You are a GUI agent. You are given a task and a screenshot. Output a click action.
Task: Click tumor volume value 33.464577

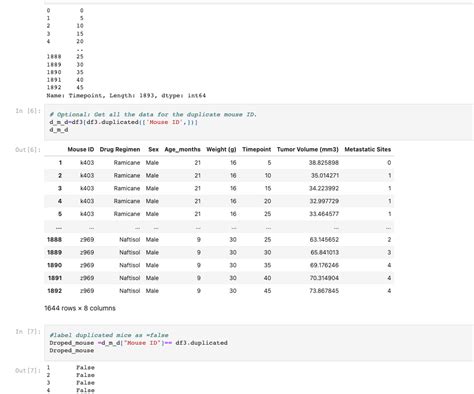pos(324,214)
